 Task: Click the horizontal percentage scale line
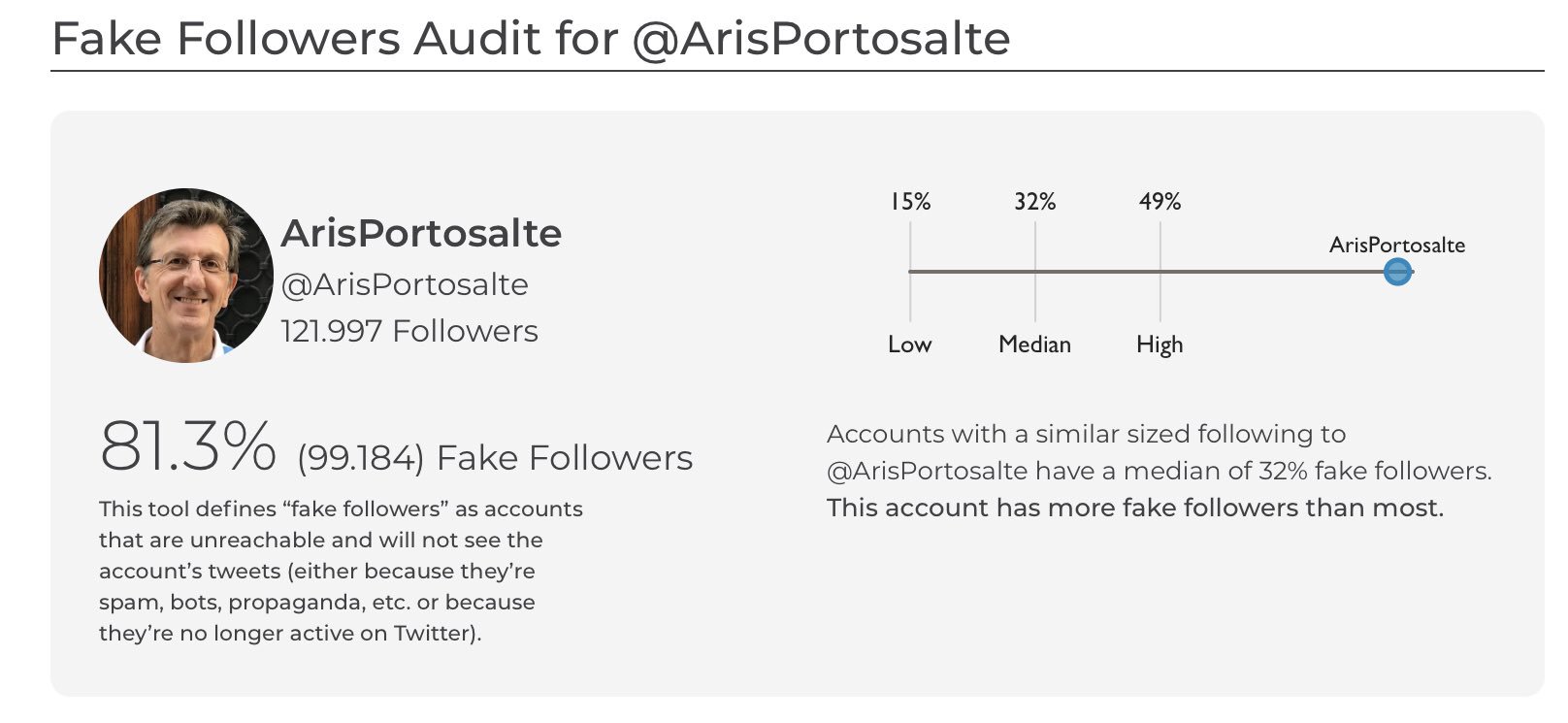[x=1261, y=272]
